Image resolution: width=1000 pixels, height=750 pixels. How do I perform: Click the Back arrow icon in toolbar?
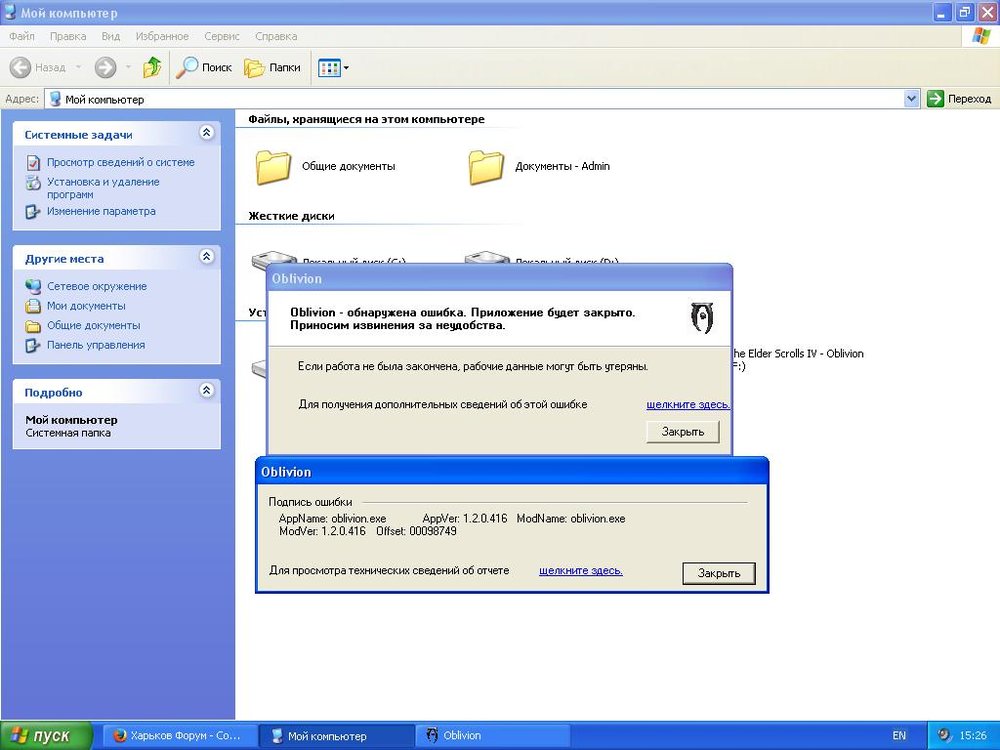[20, 67]
